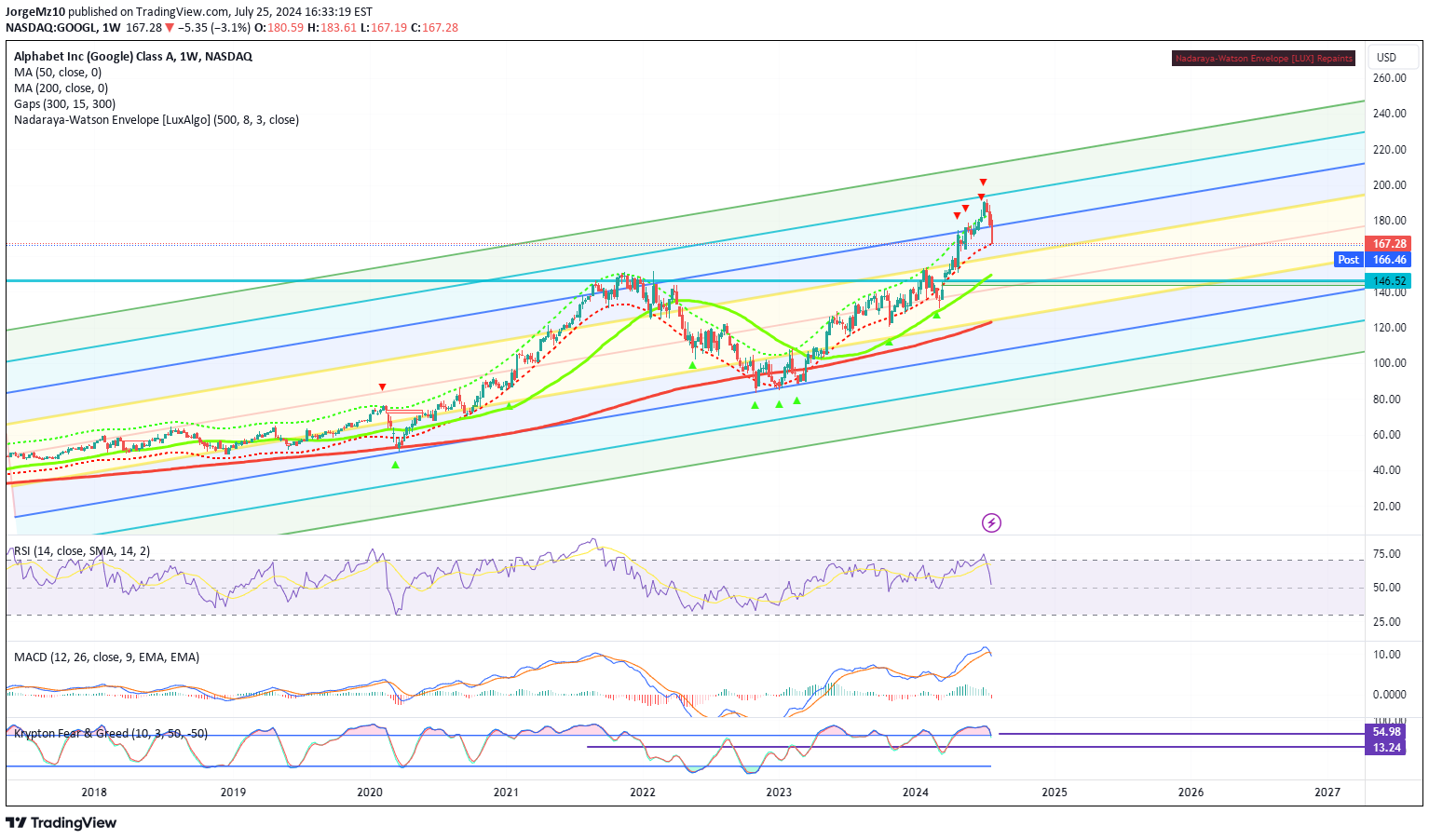
Task: Click the MA (50, close, 0) indicator legend
Action: tap(58, 73)
